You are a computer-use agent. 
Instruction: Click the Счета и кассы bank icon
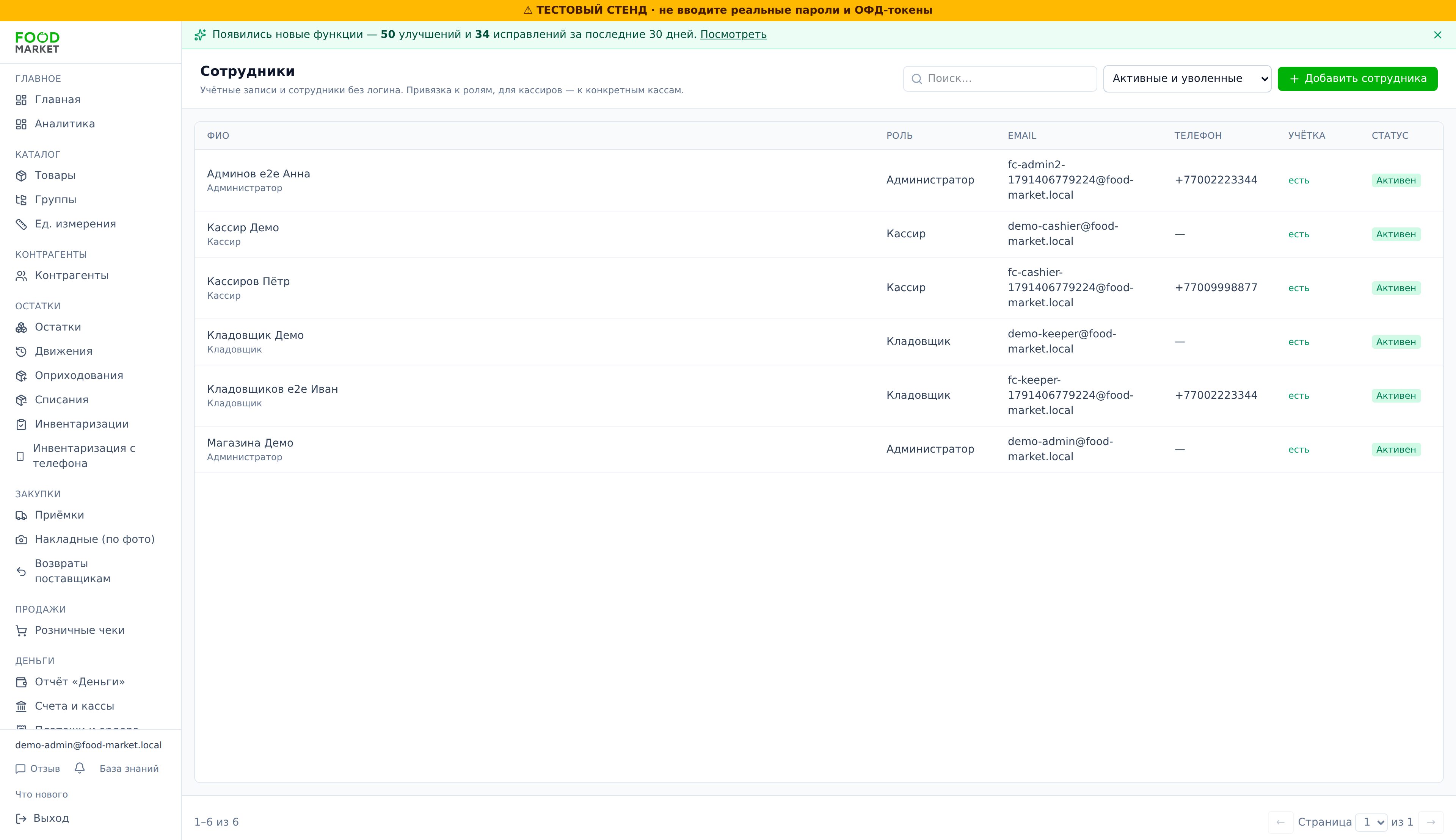point(21,706)
